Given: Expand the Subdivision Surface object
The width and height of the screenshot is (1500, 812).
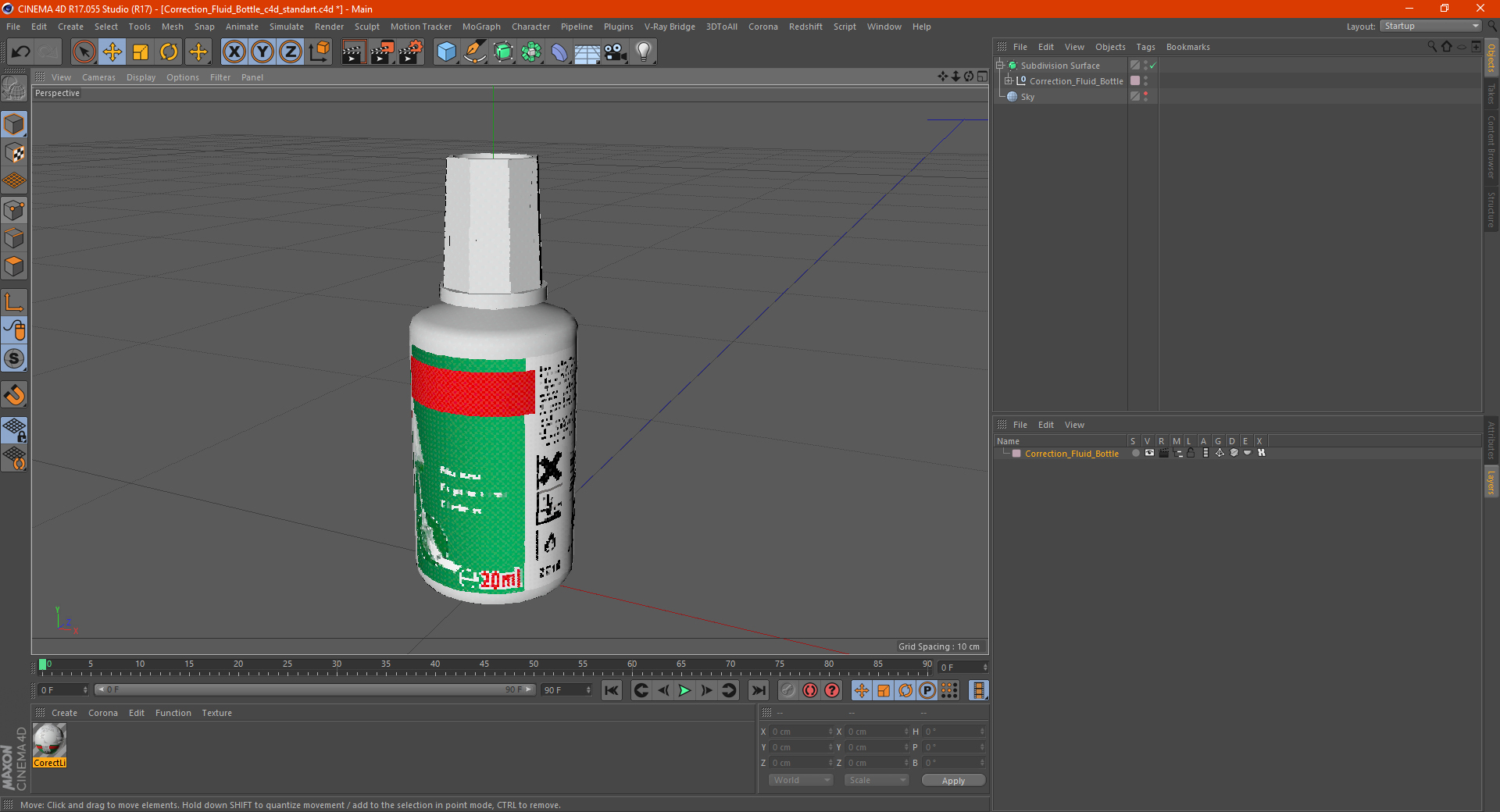Looking at the screenshot, I should click(x=999, y=66).
